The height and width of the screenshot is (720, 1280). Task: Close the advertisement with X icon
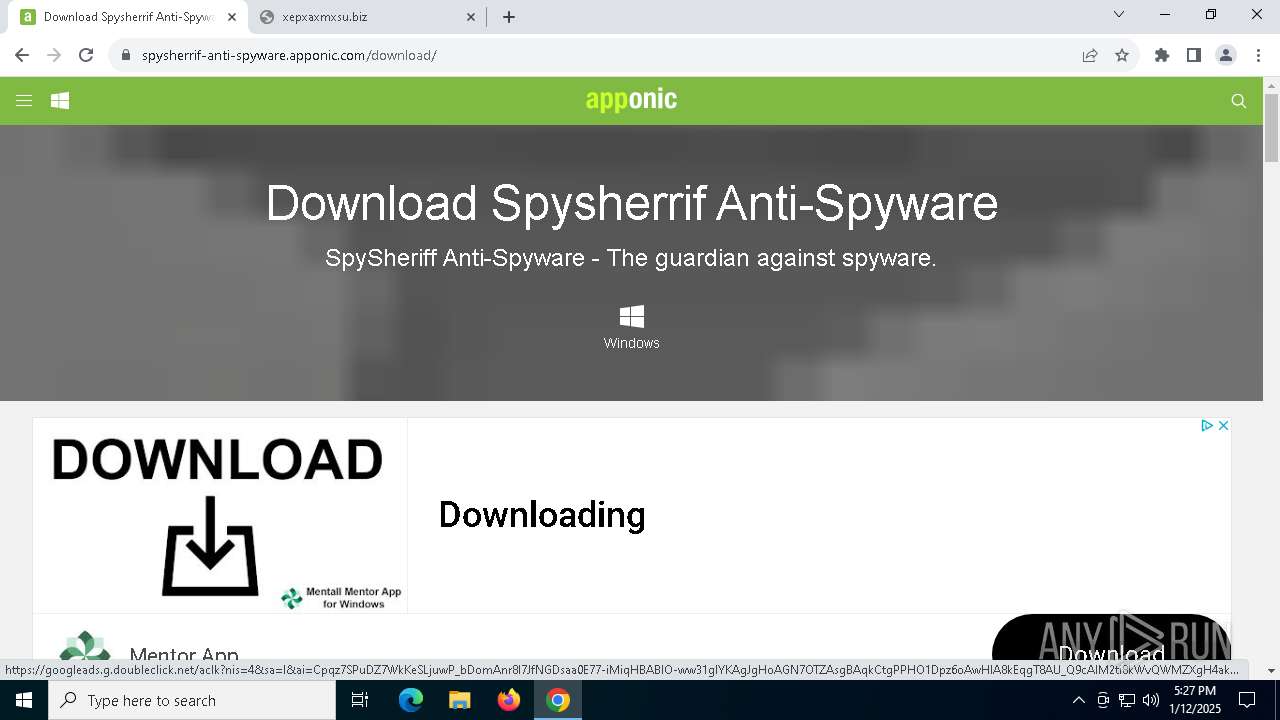coord(1223,426)
